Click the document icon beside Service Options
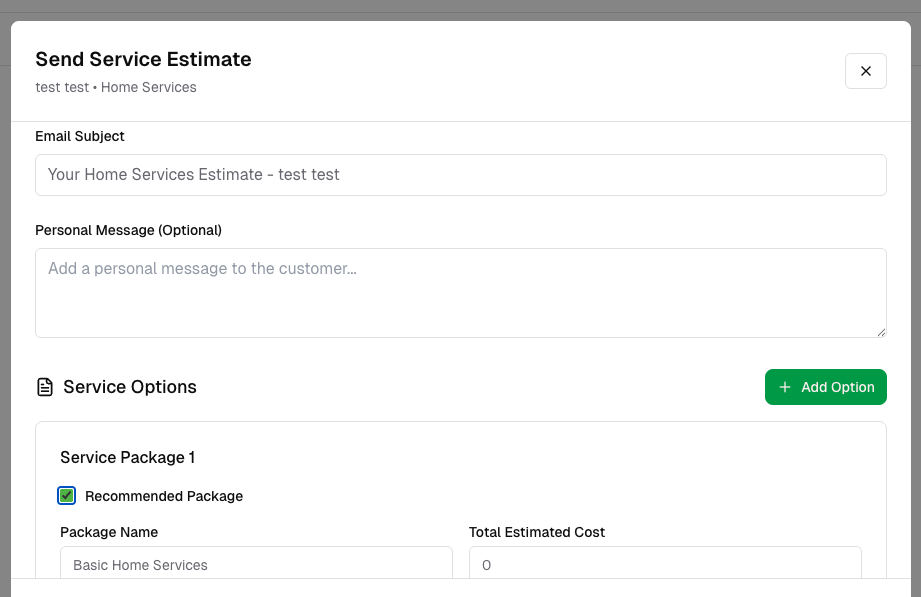The height and width of the screenshot is (597, 921). (x=45, y=386)
